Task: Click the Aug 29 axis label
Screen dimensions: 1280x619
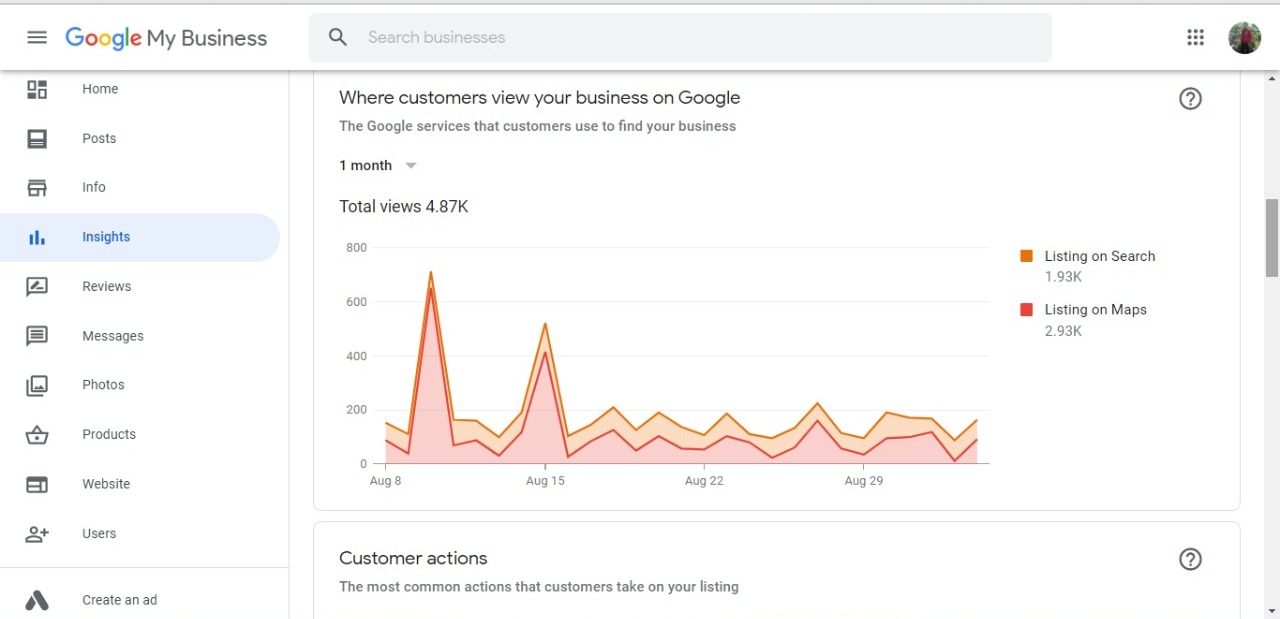Action: coord(863,481)
